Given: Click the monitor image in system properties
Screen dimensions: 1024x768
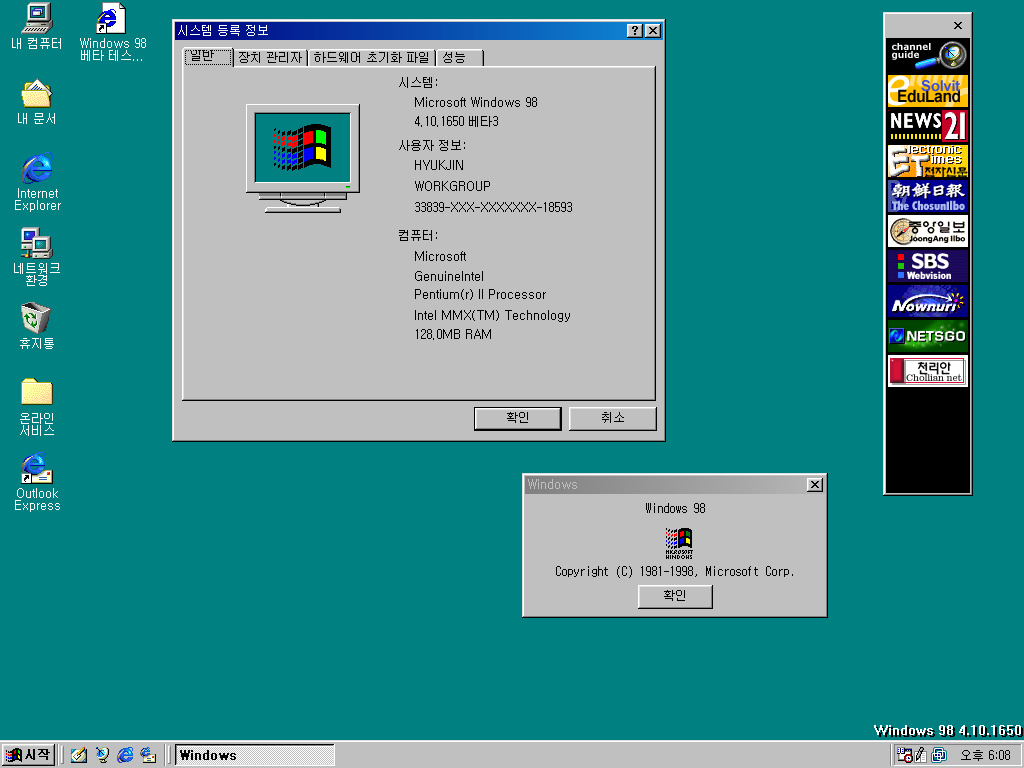Looking at the screenshot, I should coord(302,159).
